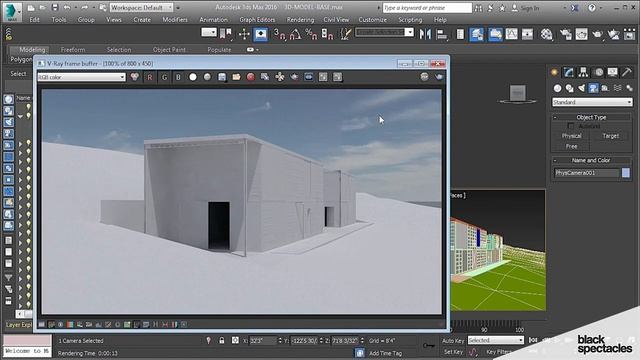Click the Undo arrow in quick access toolbar

(67, 7)
